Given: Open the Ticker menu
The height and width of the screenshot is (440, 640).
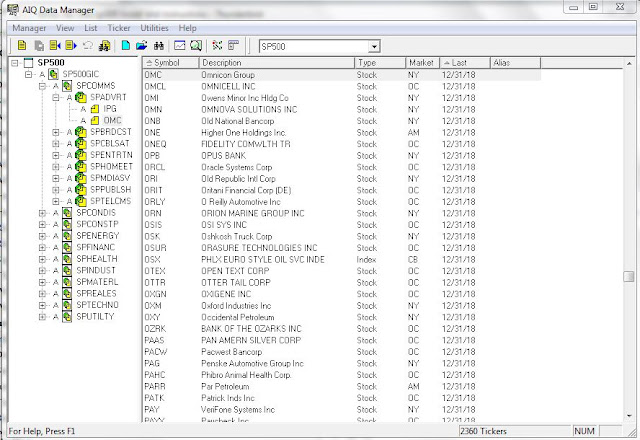Looking at the screenshot, I should pos(119,28).
